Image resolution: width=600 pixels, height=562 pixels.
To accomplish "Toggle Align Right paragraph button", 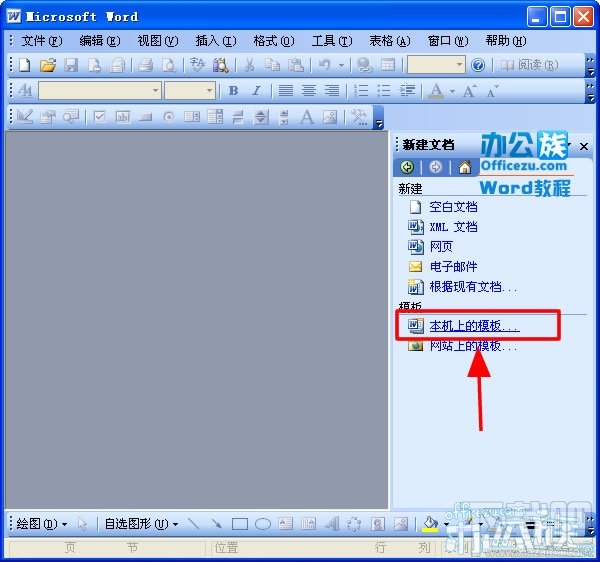I will pyautogui.click(x=331, y=91).
